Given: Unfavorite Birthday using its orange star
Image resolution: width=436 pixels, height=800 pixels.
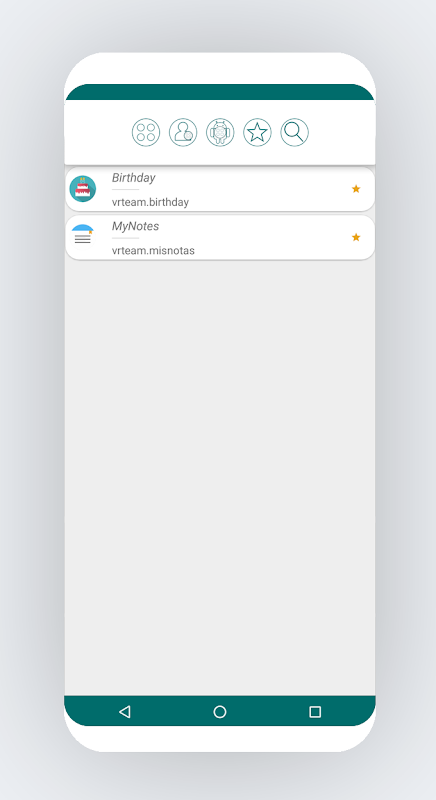Looking at the screenshot, I should (356, 189).
